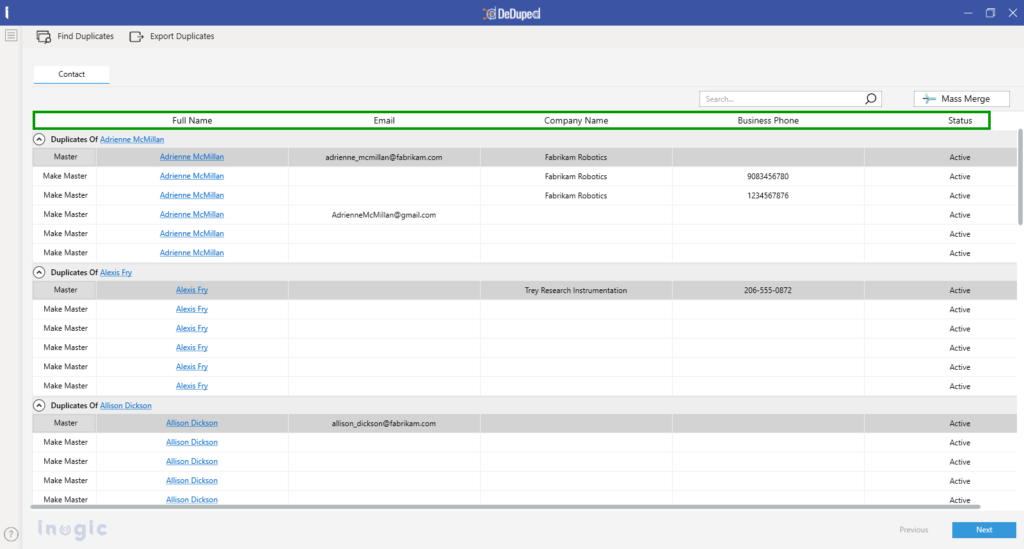
Task: Click the Mass Merge button
Action: pyautogui.click(x=961, y=99)
